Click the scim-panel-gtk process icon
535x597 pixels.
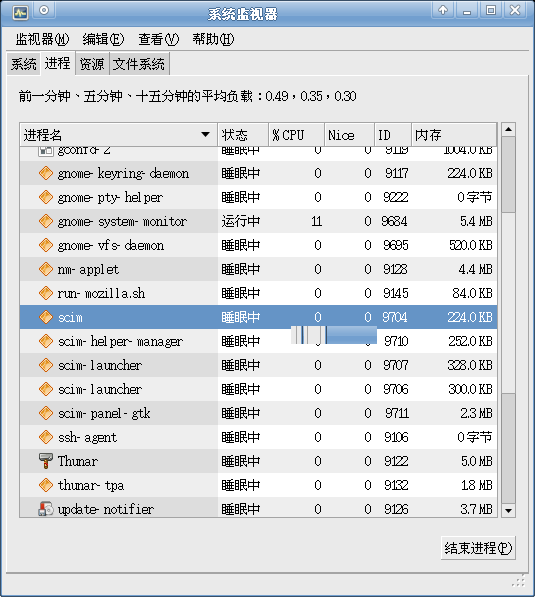click(46, 413)
